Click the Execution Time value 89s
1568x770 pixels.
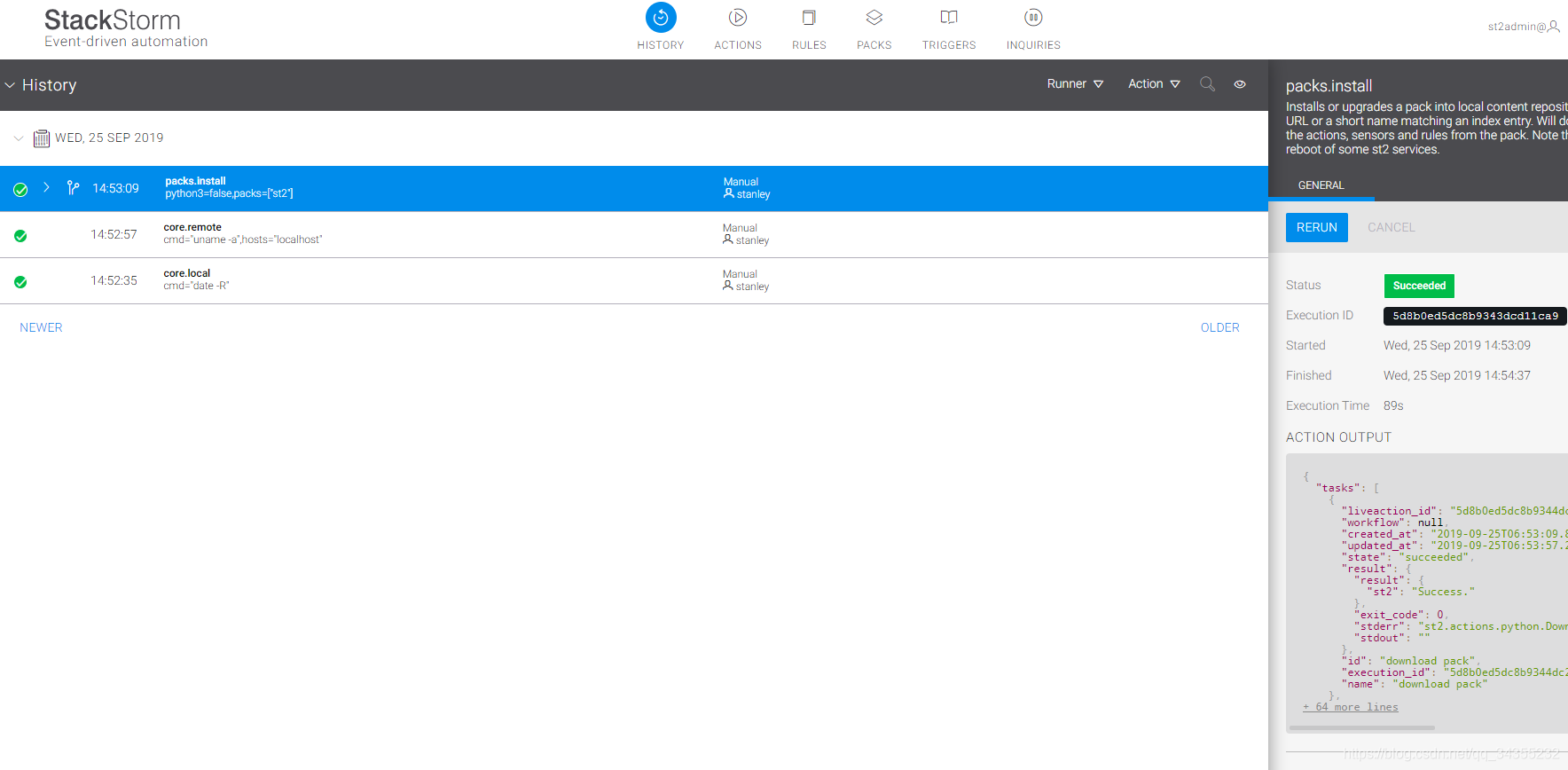[x=1393, y=405]
